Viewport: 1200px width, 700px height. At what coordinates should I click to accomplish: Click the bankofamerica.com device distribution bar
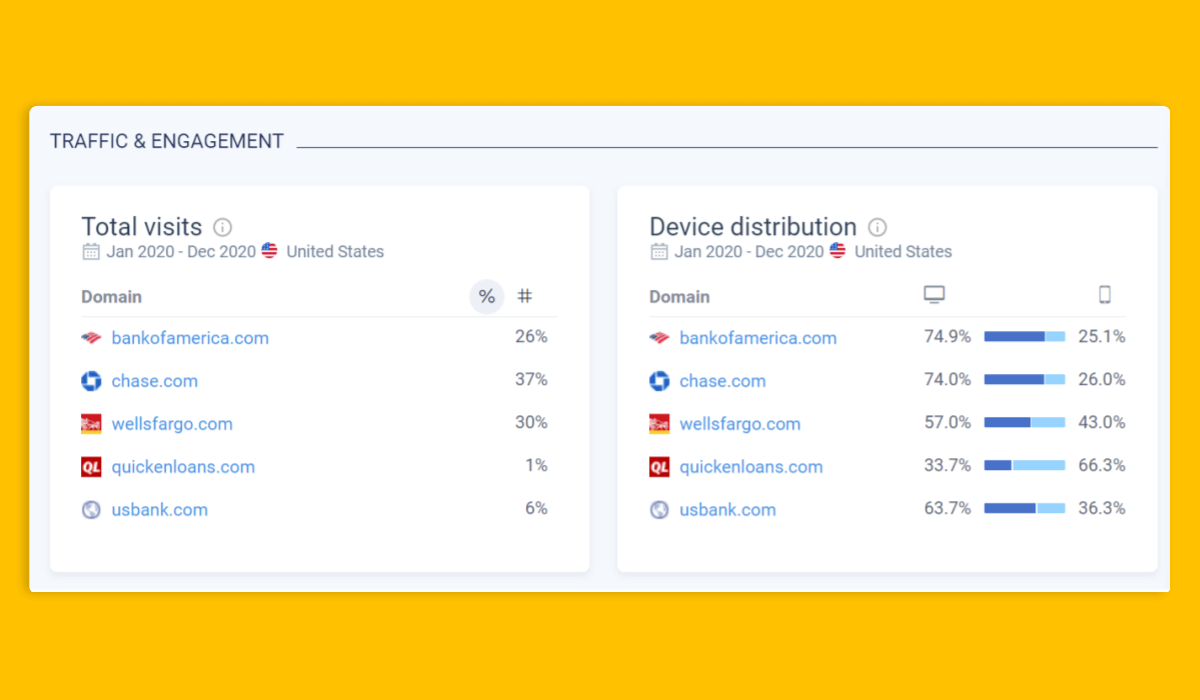coord(1025,337)
